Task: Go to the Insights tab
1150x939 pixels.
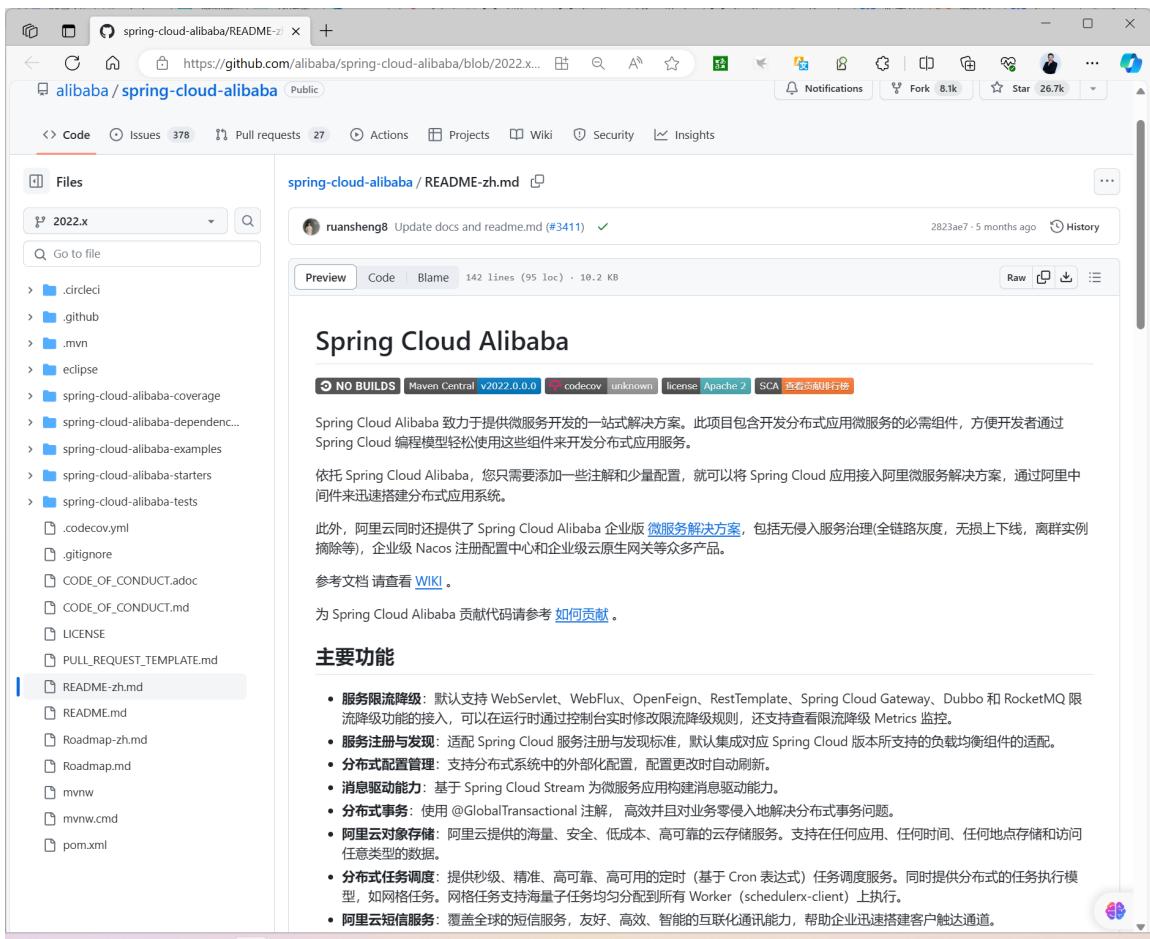Action: point(684,134)
